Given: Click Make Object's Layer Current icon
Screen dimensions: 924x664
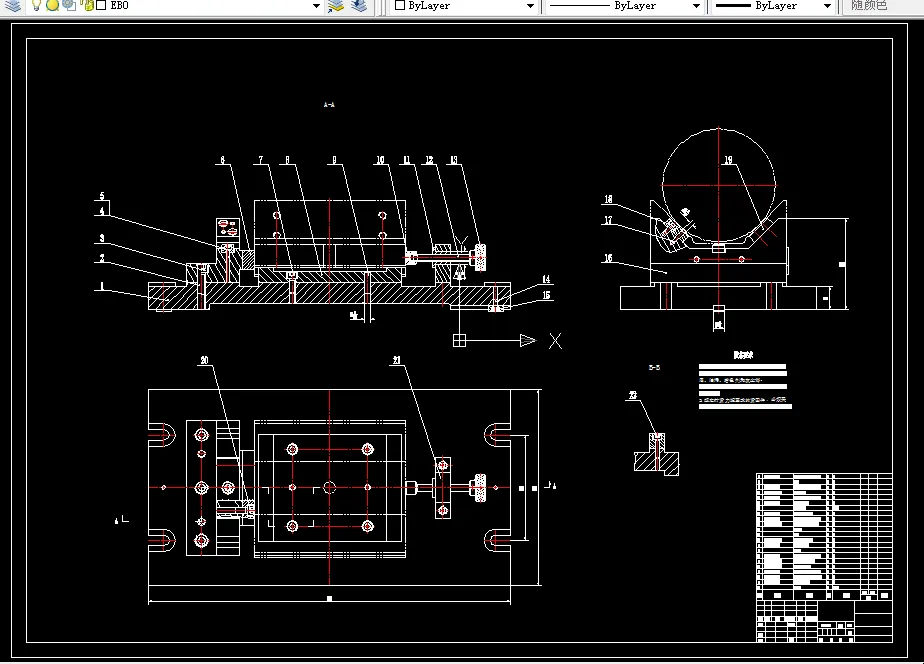Looking at the screenshot, I should click(336, 6).
